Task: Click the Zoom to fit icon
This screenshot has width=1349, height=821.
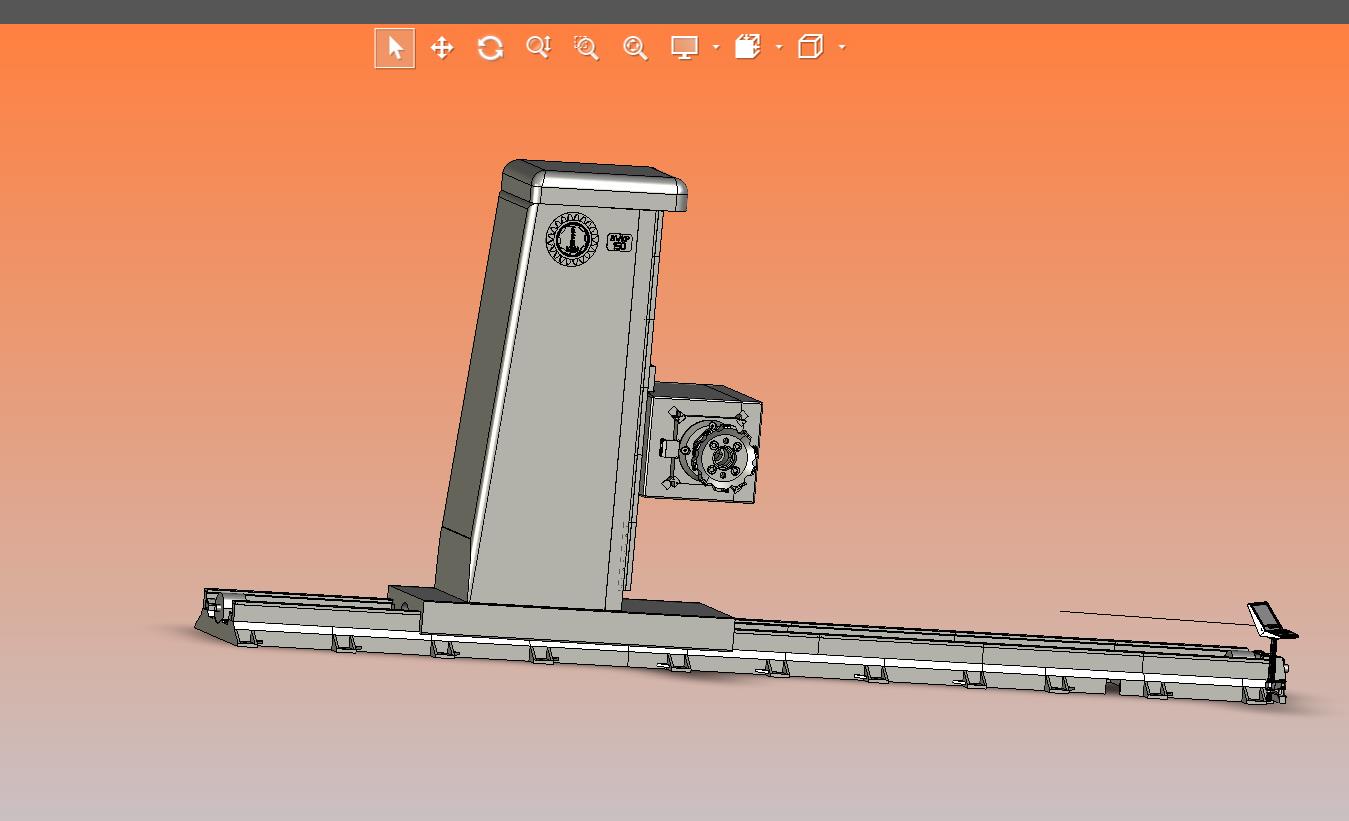Action: pyautogui.click(x=635, y=48)
